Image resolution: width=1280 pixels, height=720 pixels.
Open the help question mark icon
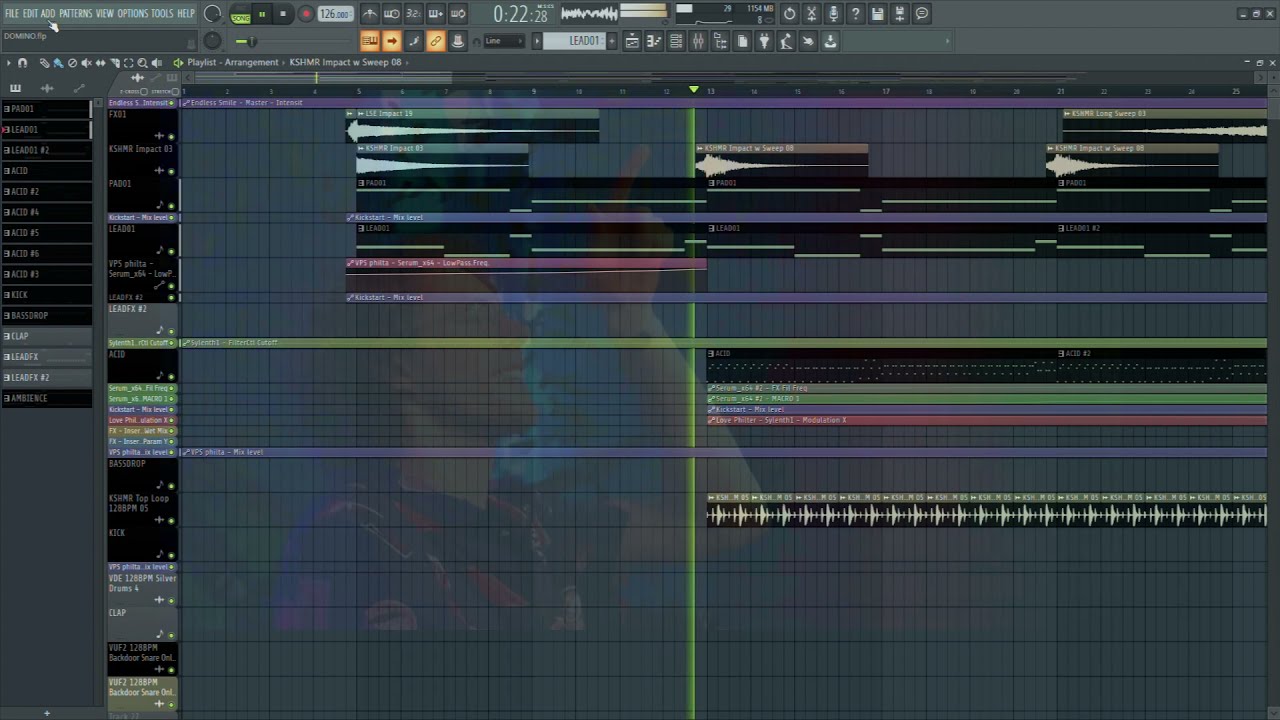point(856,14)
